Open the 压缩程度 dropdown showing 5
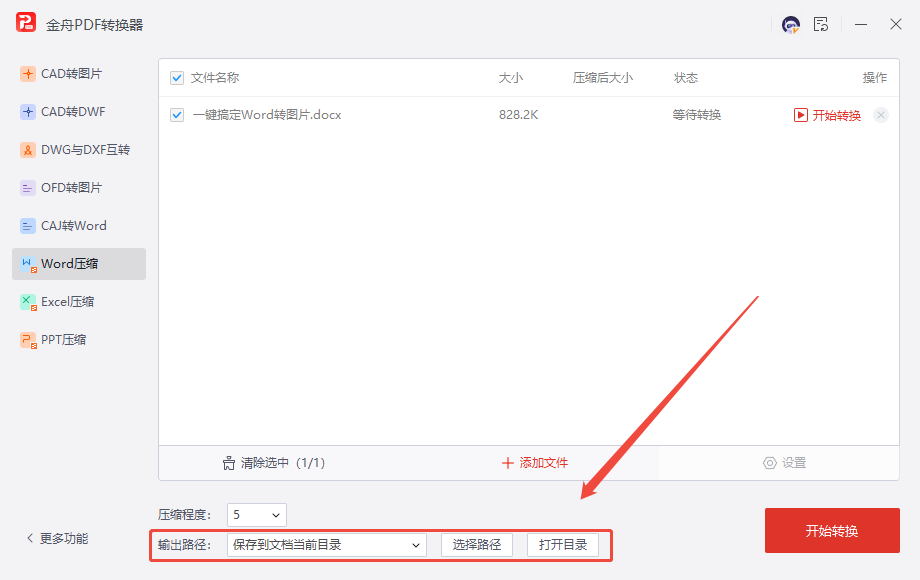The height and width of the screenshot is (580, 920). pyautogui.click(x=257, y=515)
